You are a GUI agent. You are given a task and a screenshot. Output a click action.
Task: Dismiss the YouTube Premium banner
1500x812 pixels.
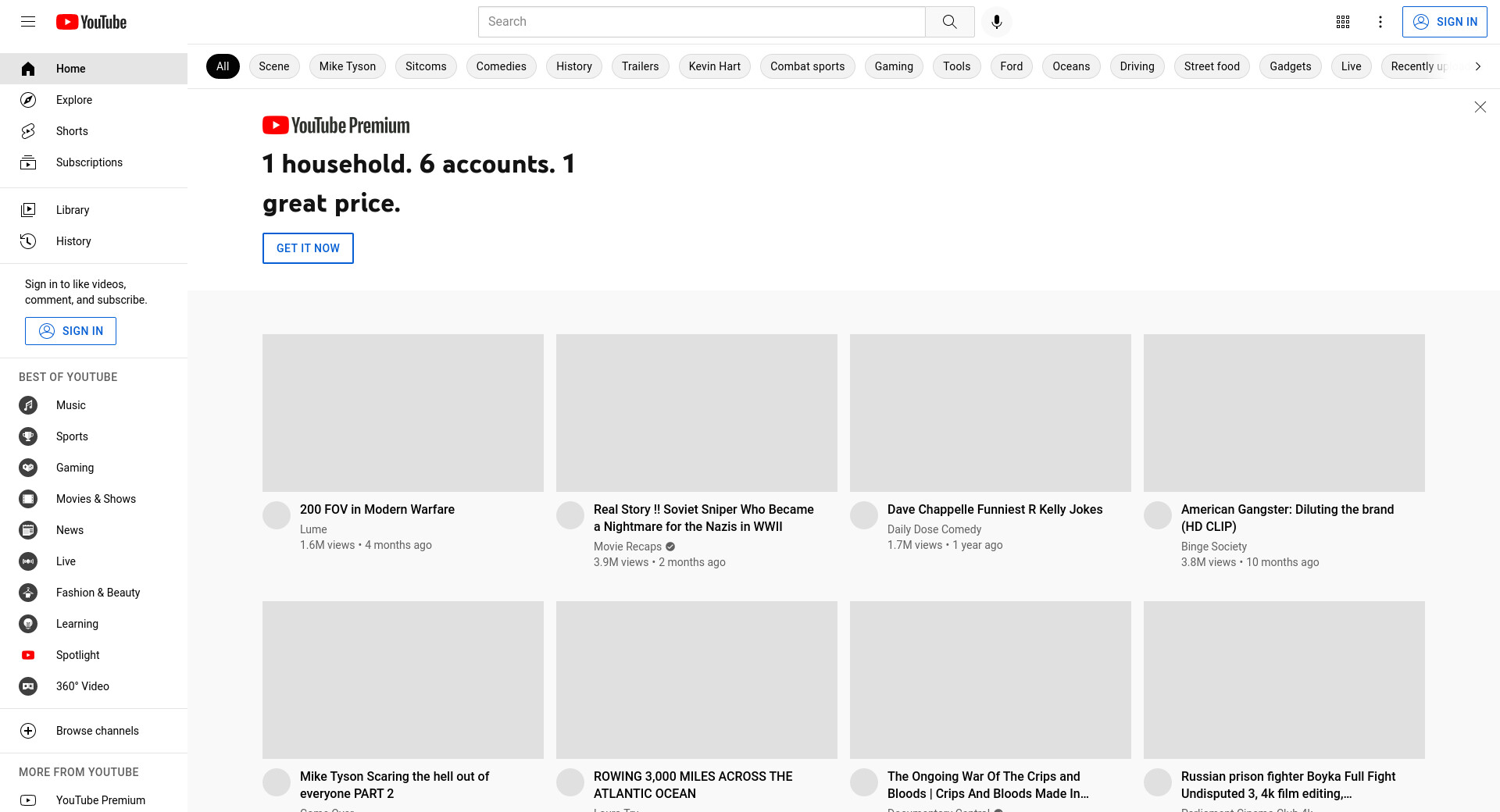(1480, 107)
